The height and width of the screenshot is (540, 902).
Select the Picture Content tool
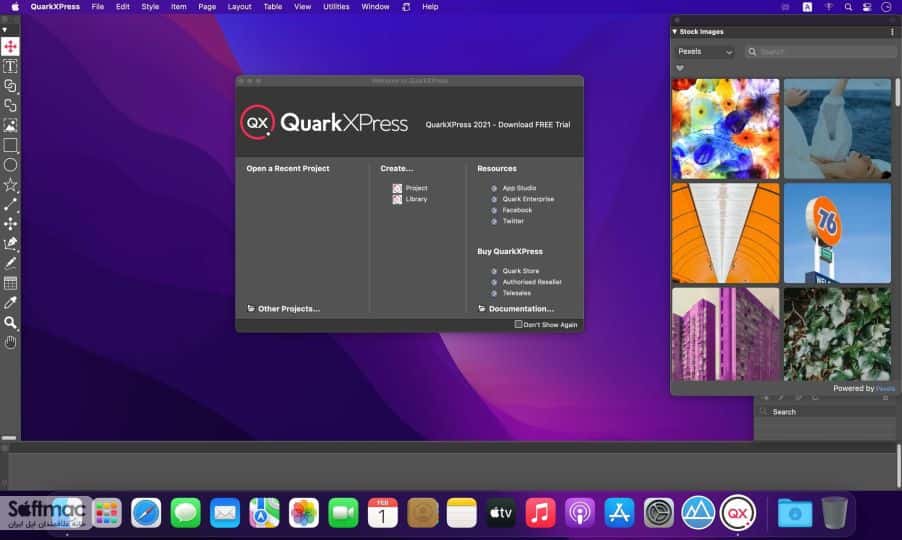tap(10, 125)
